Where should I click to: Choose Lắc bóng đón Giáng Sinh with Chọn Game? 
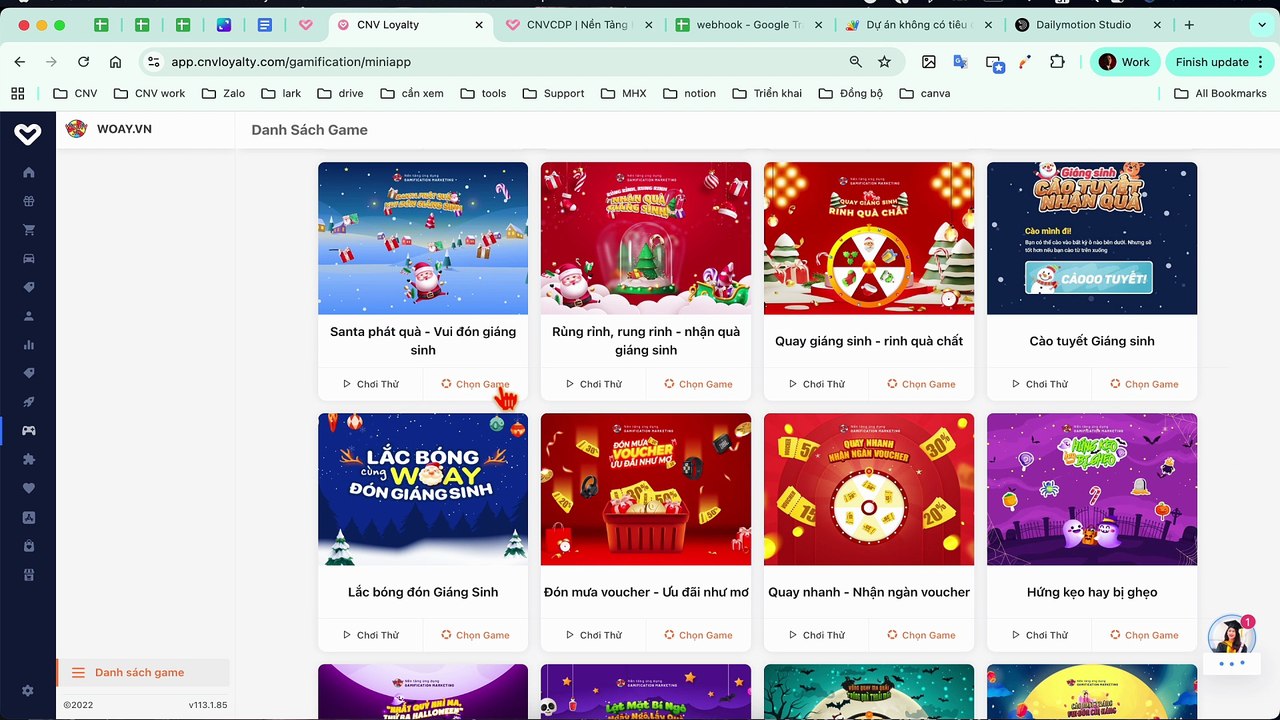coord(475,635)
